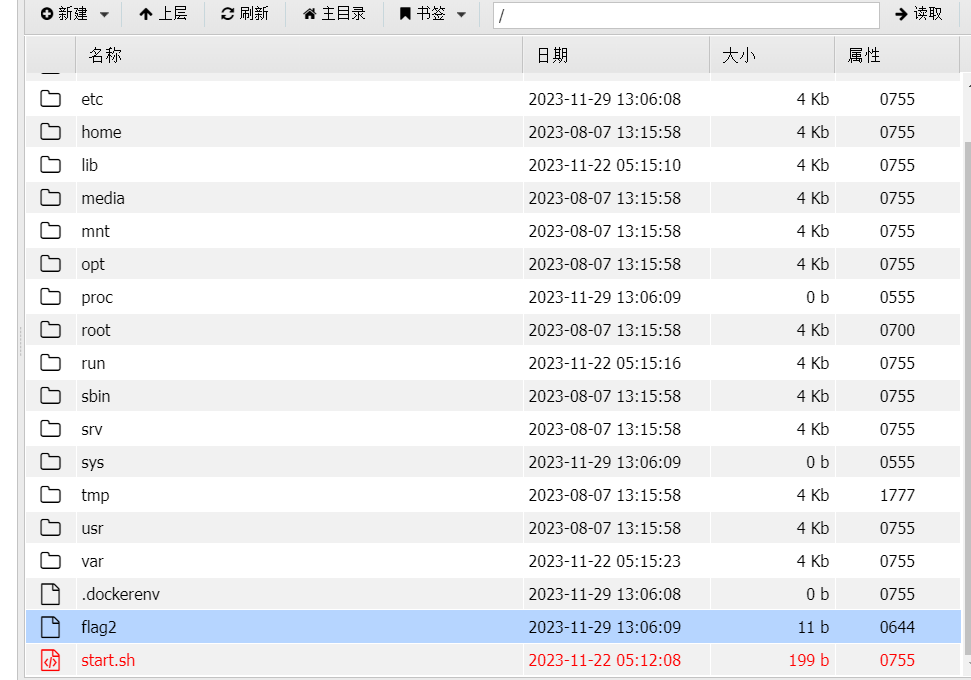Click the file list vertical scrollbar
This screenshot has height=680, width=971.
(965, 400)
